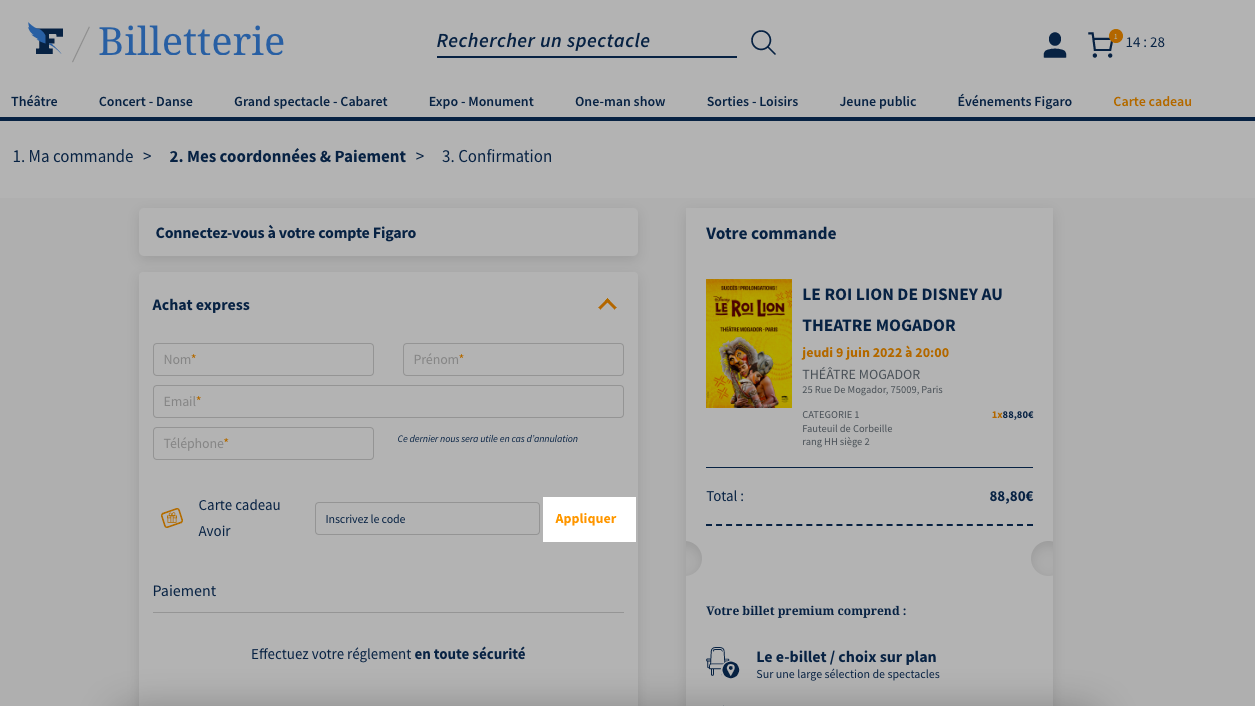1255x706 pixels.
Task: Return to step 1. Ma commande
Action: pos(72,156)
